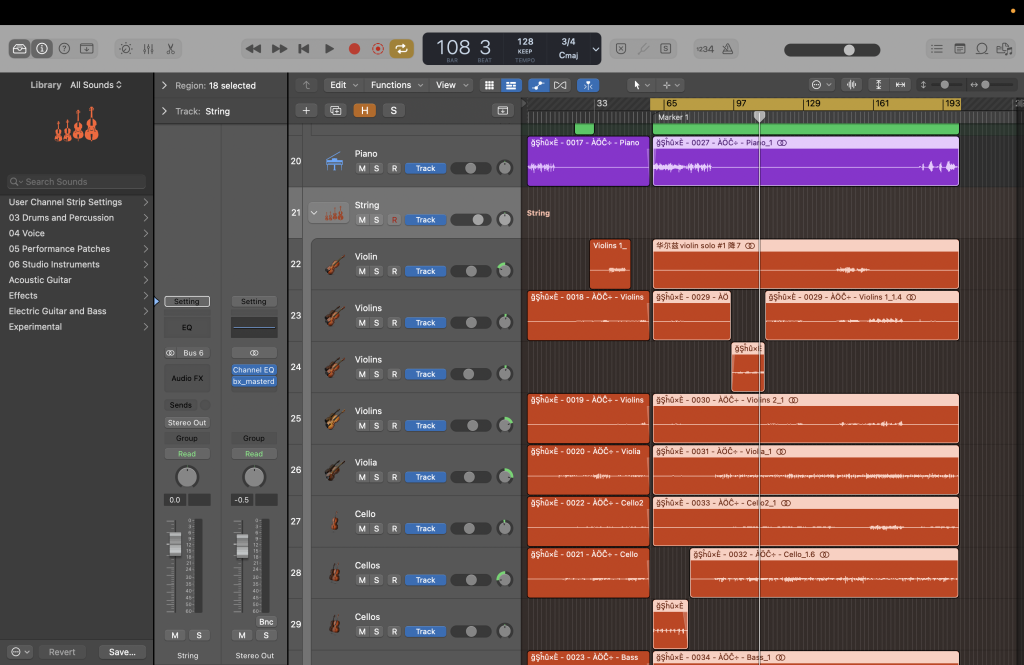This screenshot has width=1024, height=665.
Task: Solo the String channel strip
Action: (199, 635)
